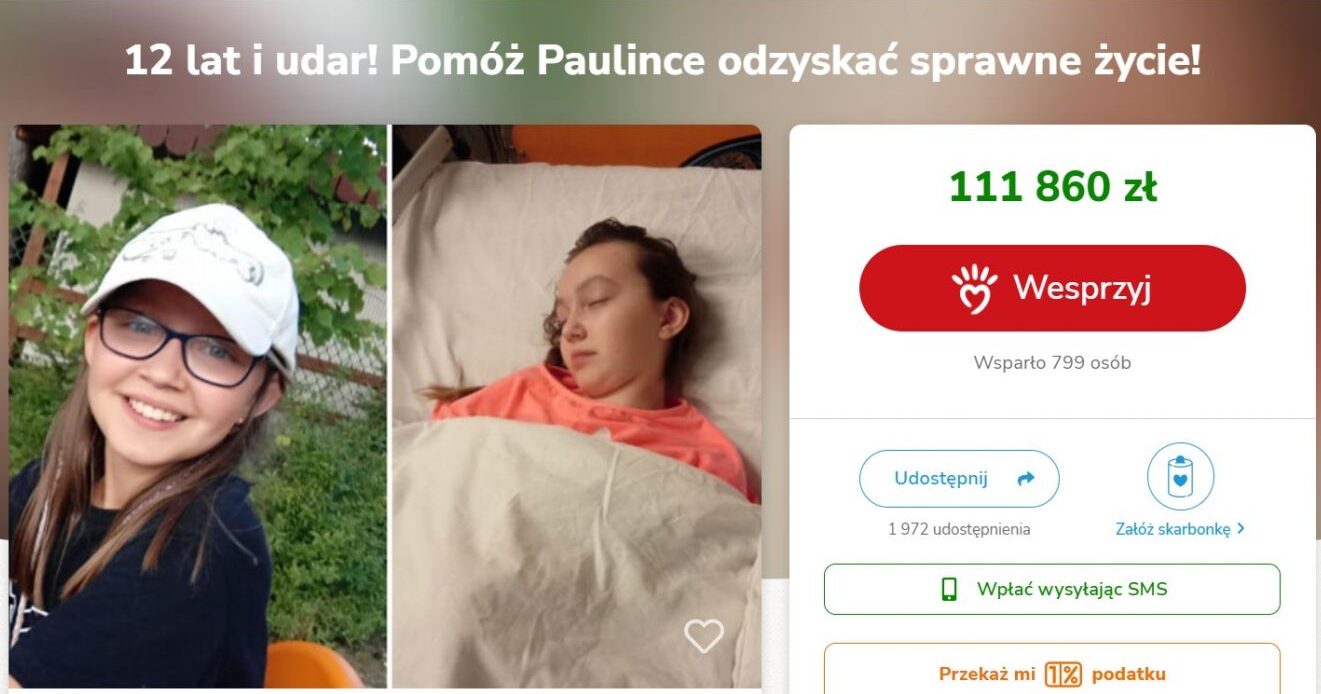Click the fundraiser title about Paulinka

662,62
